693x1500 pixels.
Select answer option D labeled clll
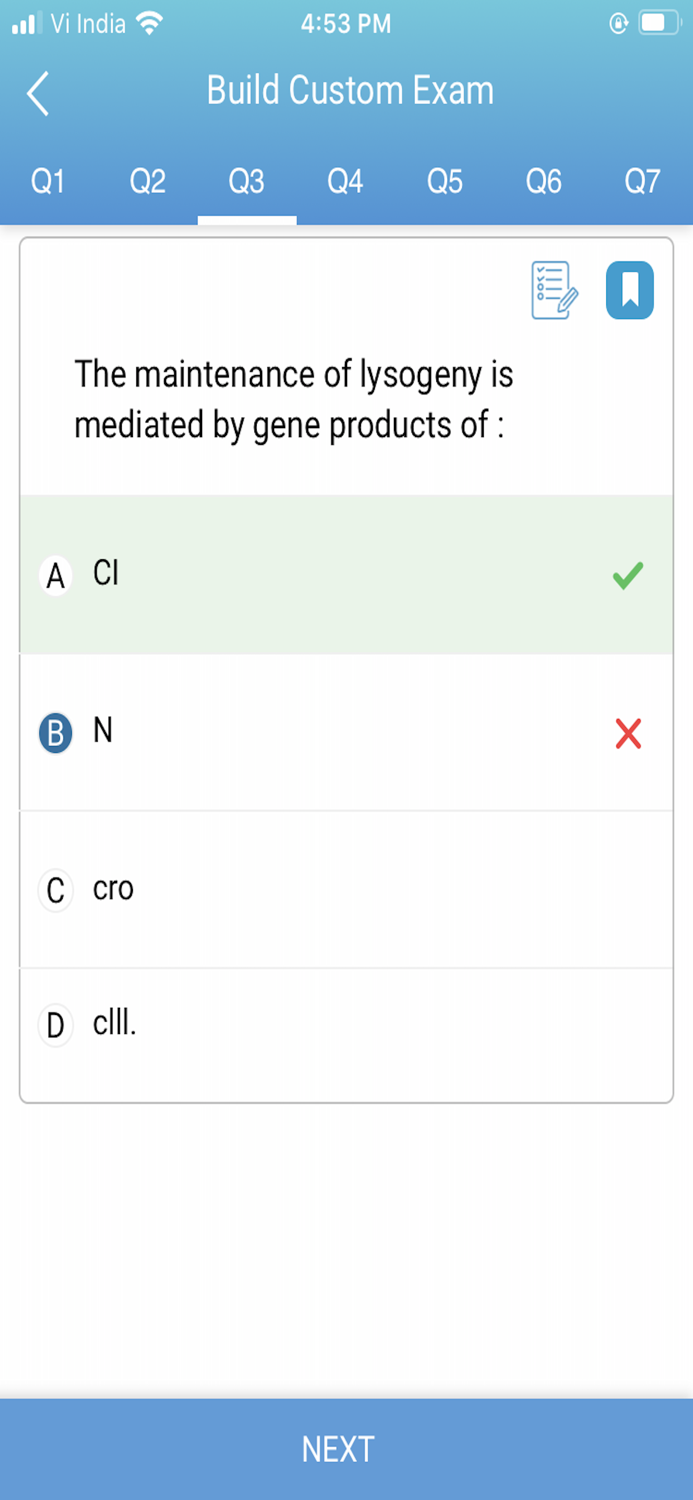[x=300, y=1023]
